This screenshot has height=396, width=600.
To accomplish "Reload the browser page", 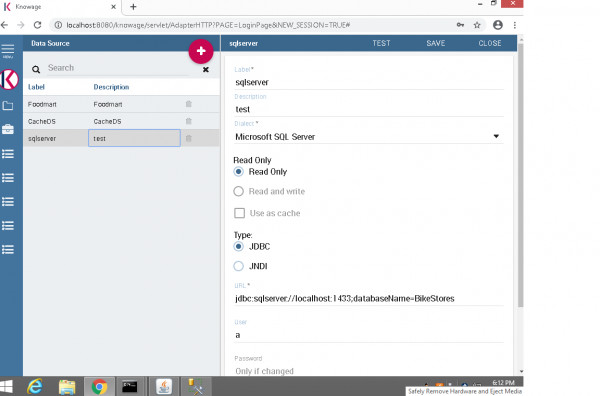I will [37, 25].
